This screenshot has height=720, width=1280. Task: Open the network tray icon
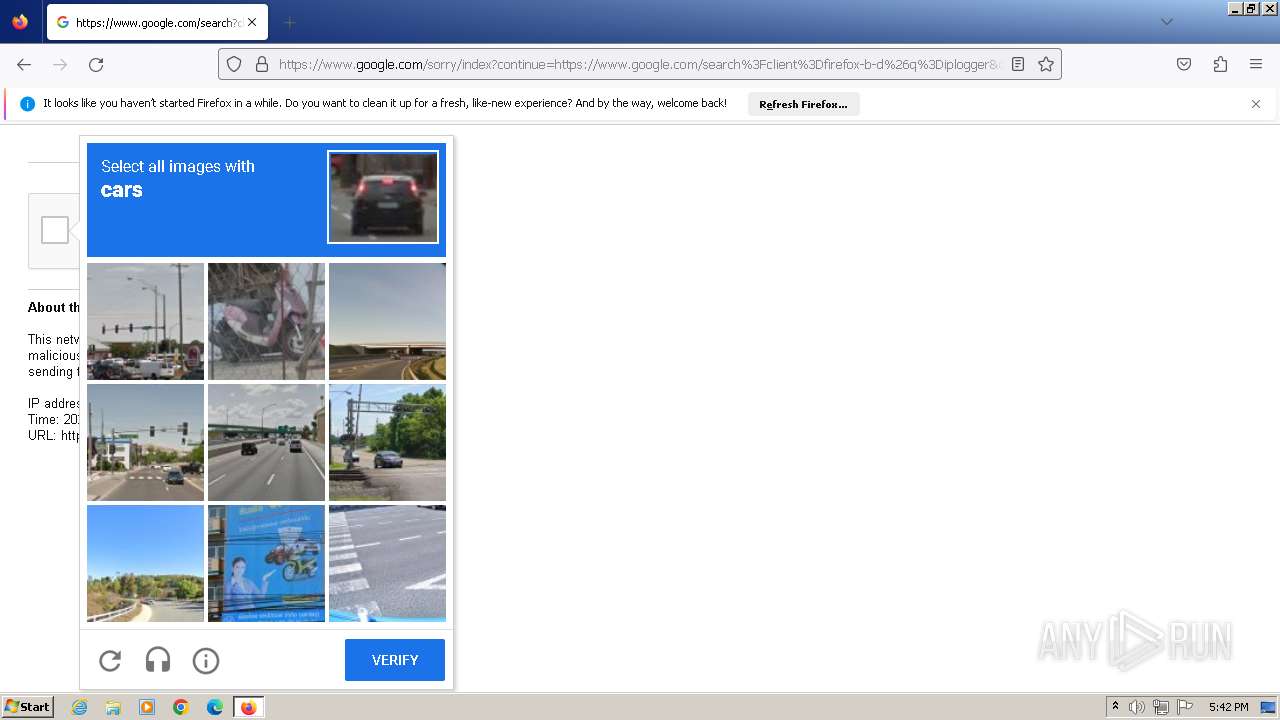point(1161,707)
